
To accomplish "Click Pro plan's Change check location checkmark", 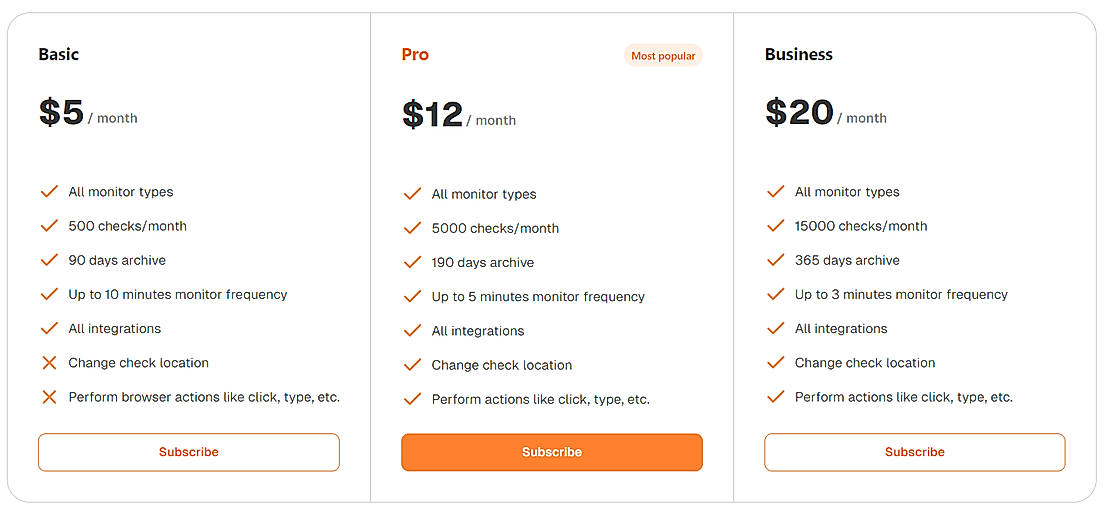I will [412, 365].
